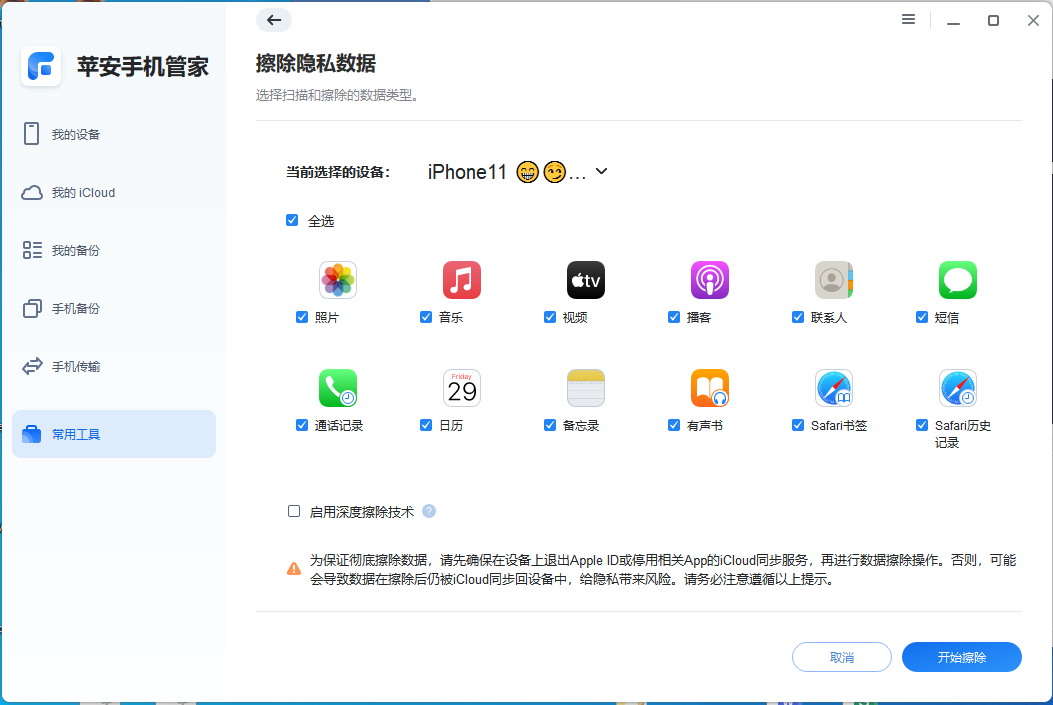
Task: Select the Photos (照片) app icon
Action: 337,280
